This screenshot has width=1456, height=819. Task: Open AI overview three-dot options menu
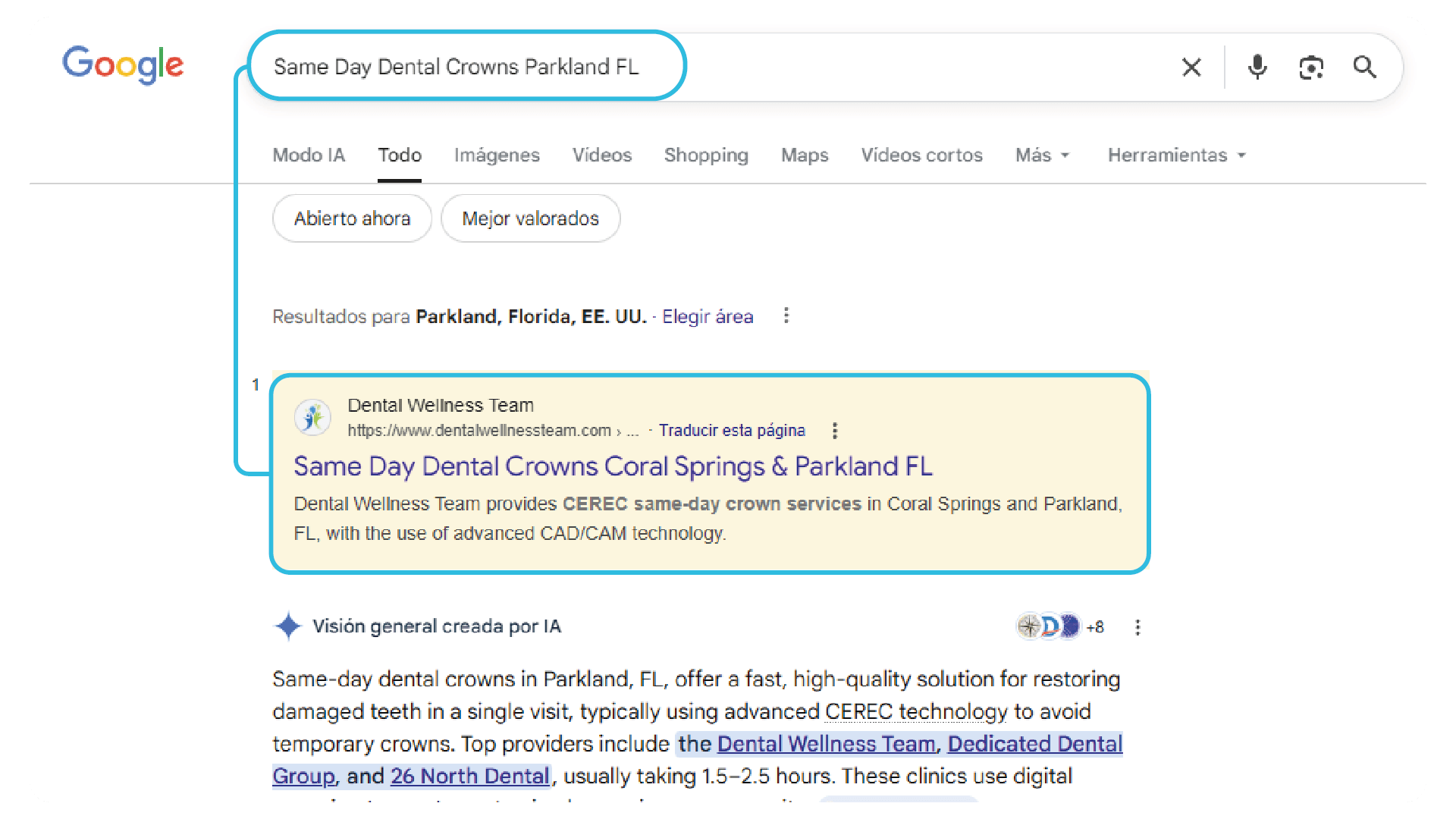click(1137, 627)
